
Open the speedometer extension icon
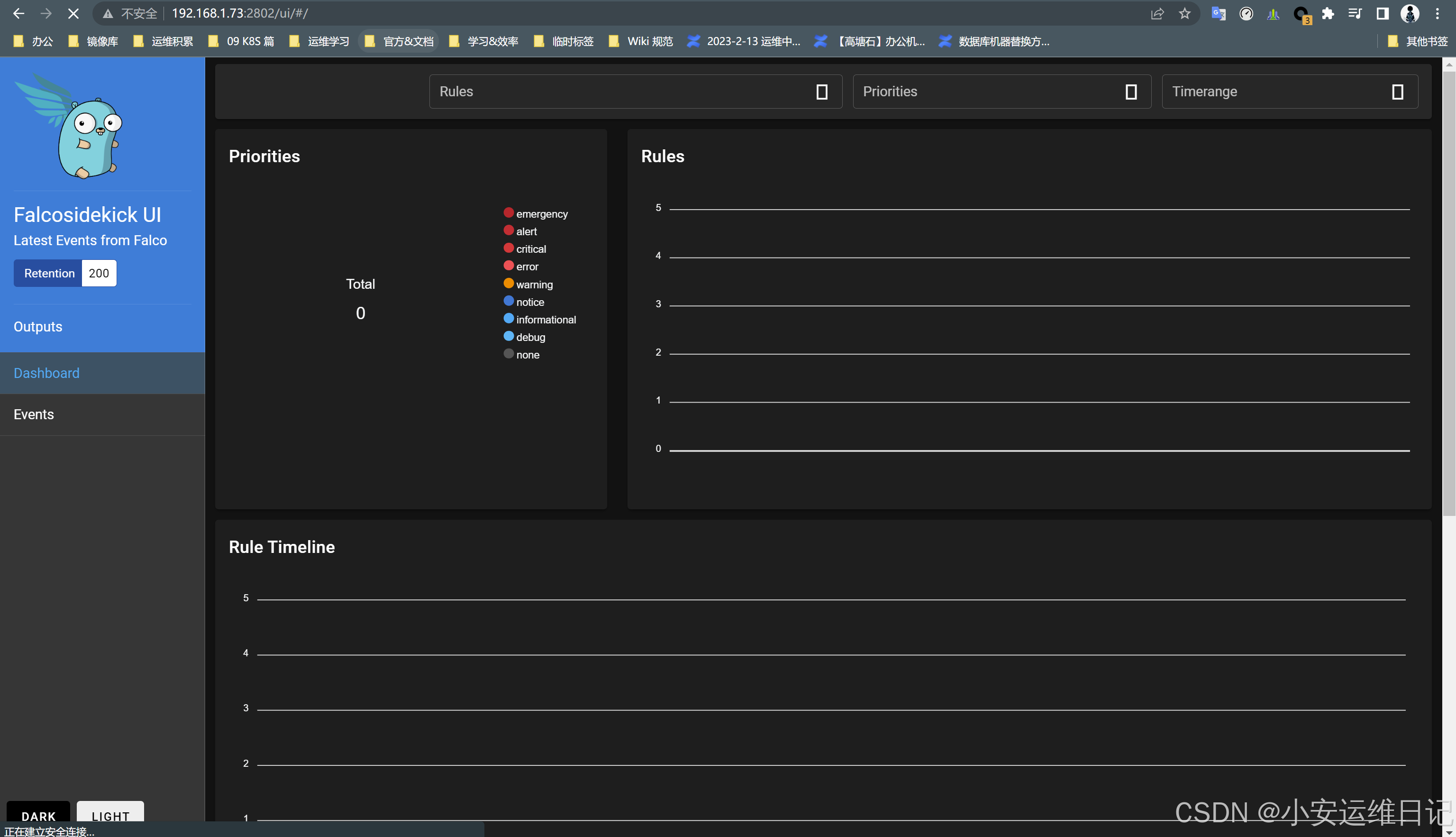1246,13
